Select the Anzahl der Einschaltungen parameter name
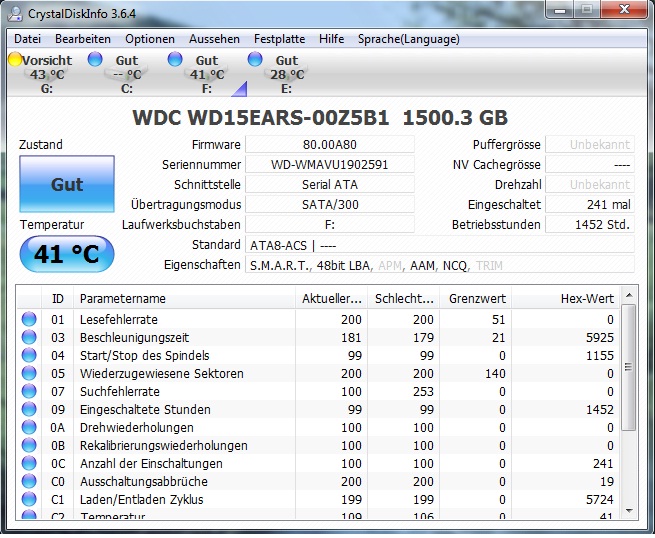 click(151, 464)
